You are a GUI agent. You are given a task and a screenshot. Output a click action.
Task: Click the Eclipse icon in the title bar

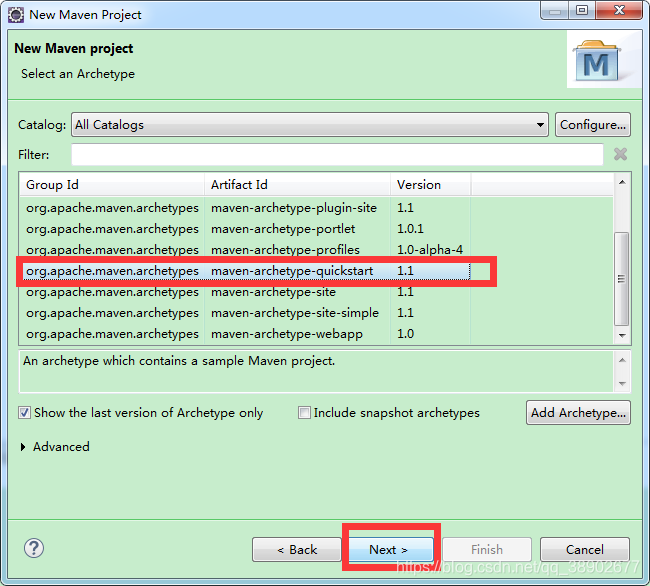pos(16,15)
